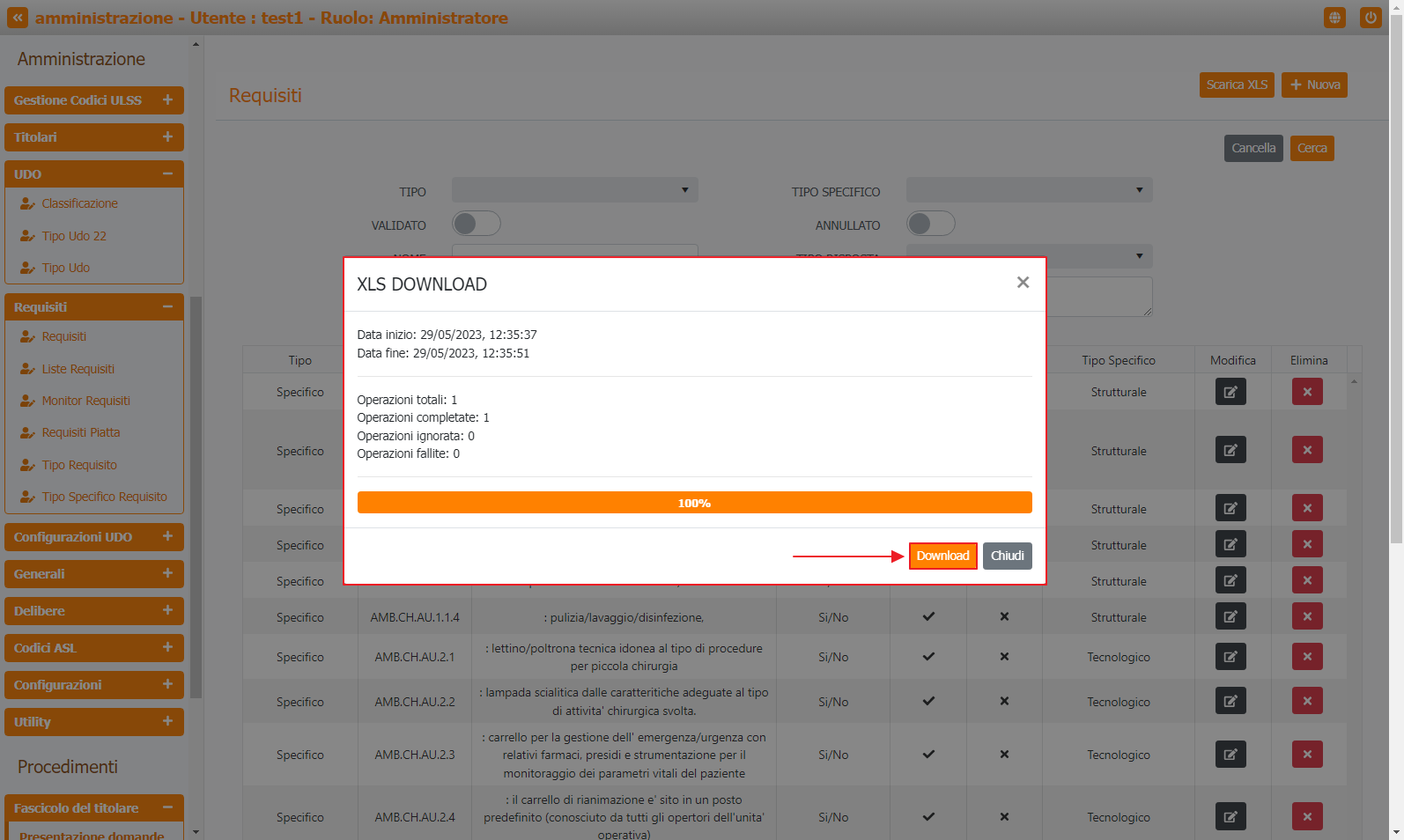Toggle the ANNULLATO switch
The height and width of the screenshot is (840, 1404).
click(x=931, y=224)
